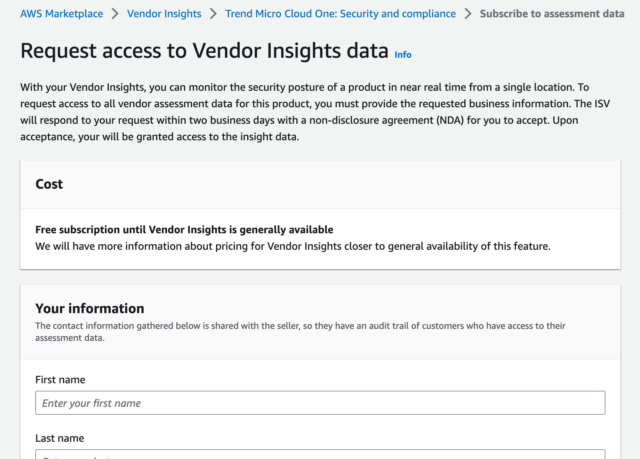Image resolution: width=640 pixels, height=459 pixels.
Task: Focus the First name input field
Action: (x=320, y=403)
